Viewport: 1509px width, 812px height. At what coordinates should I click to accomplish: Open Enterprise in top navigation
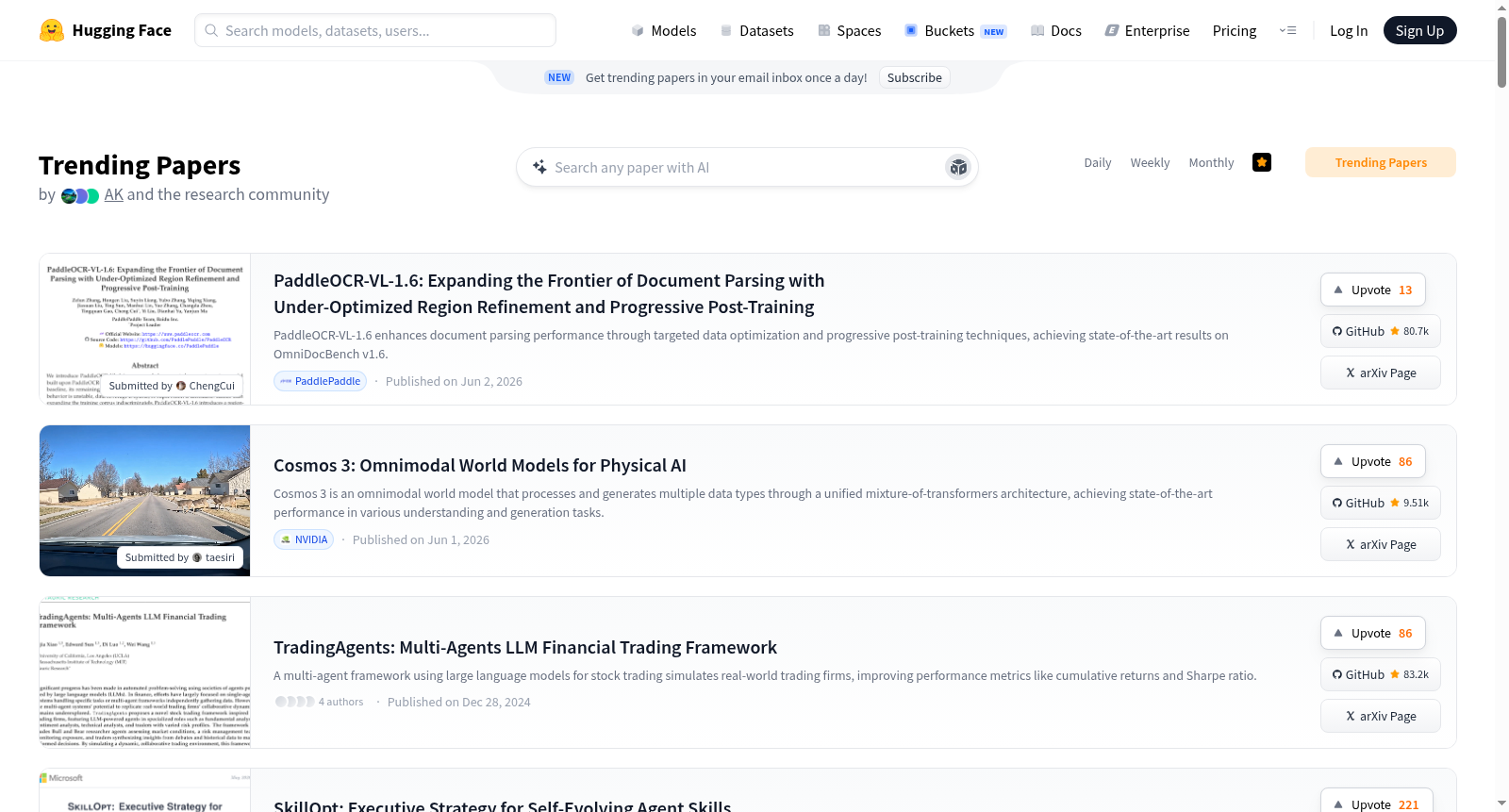(1147, 30)
